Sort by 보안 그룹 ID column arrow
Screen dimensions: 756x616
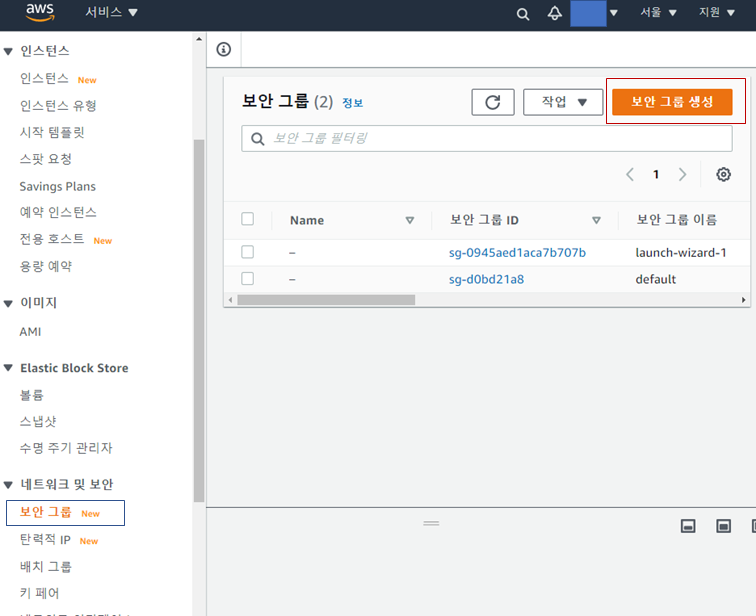pos(596,220)
